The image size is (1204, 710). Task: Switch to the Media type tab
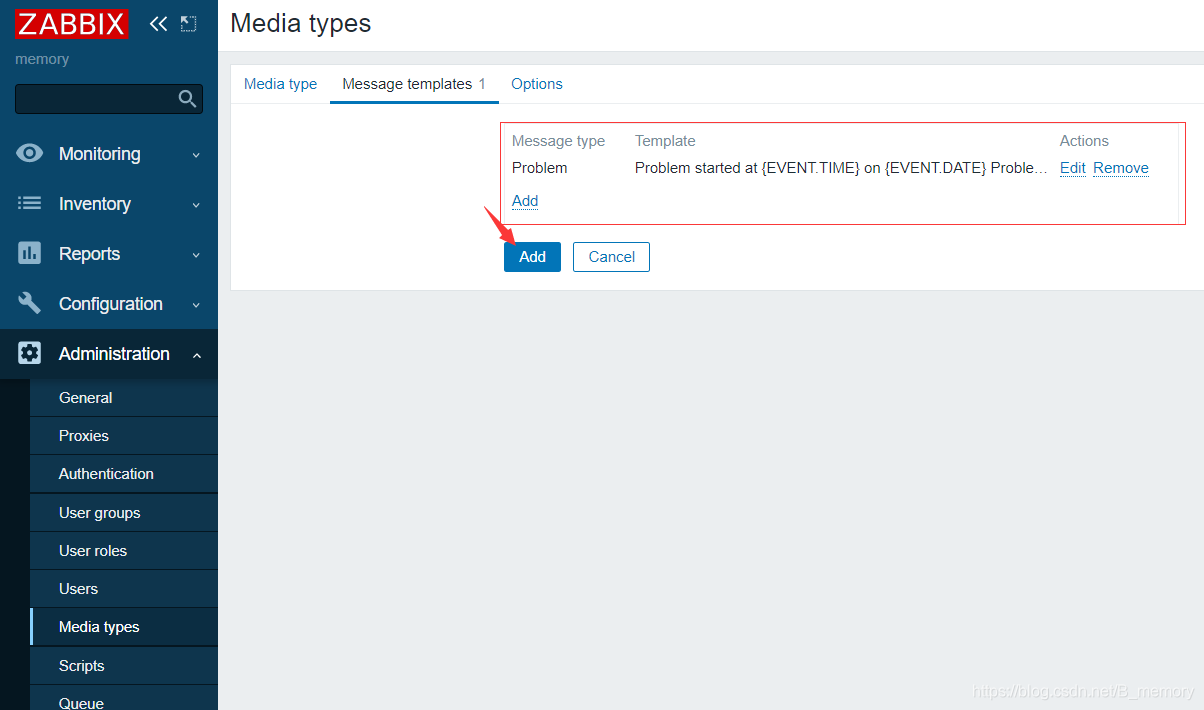tap(280, 84)
